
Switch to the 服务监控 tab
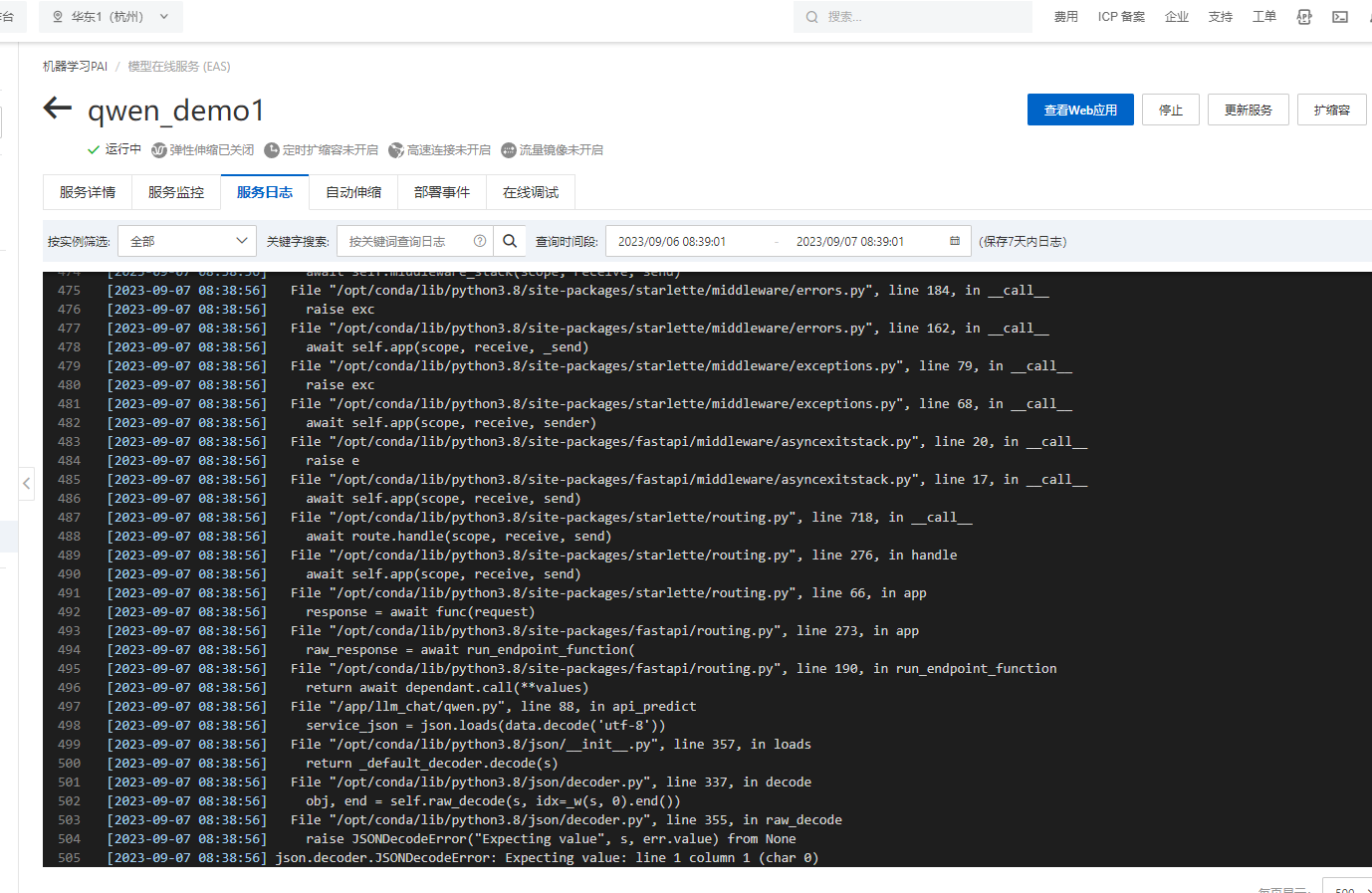coord(176,192)
